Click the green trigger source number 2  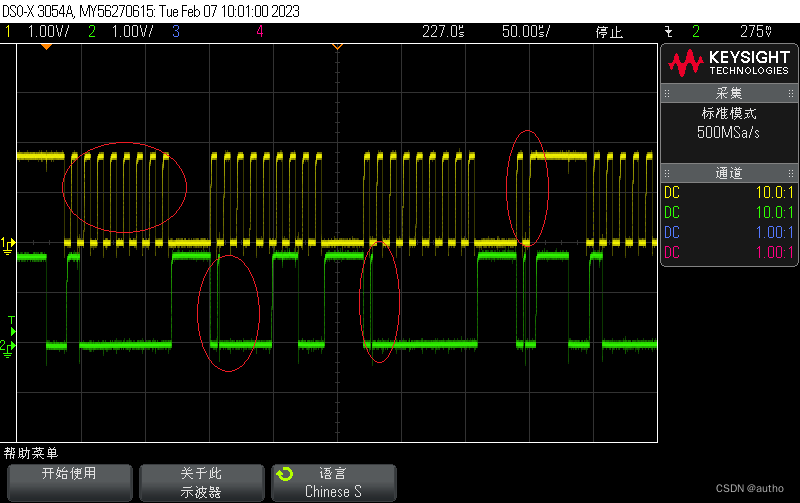pyautogui.click(x=696, y=32)
